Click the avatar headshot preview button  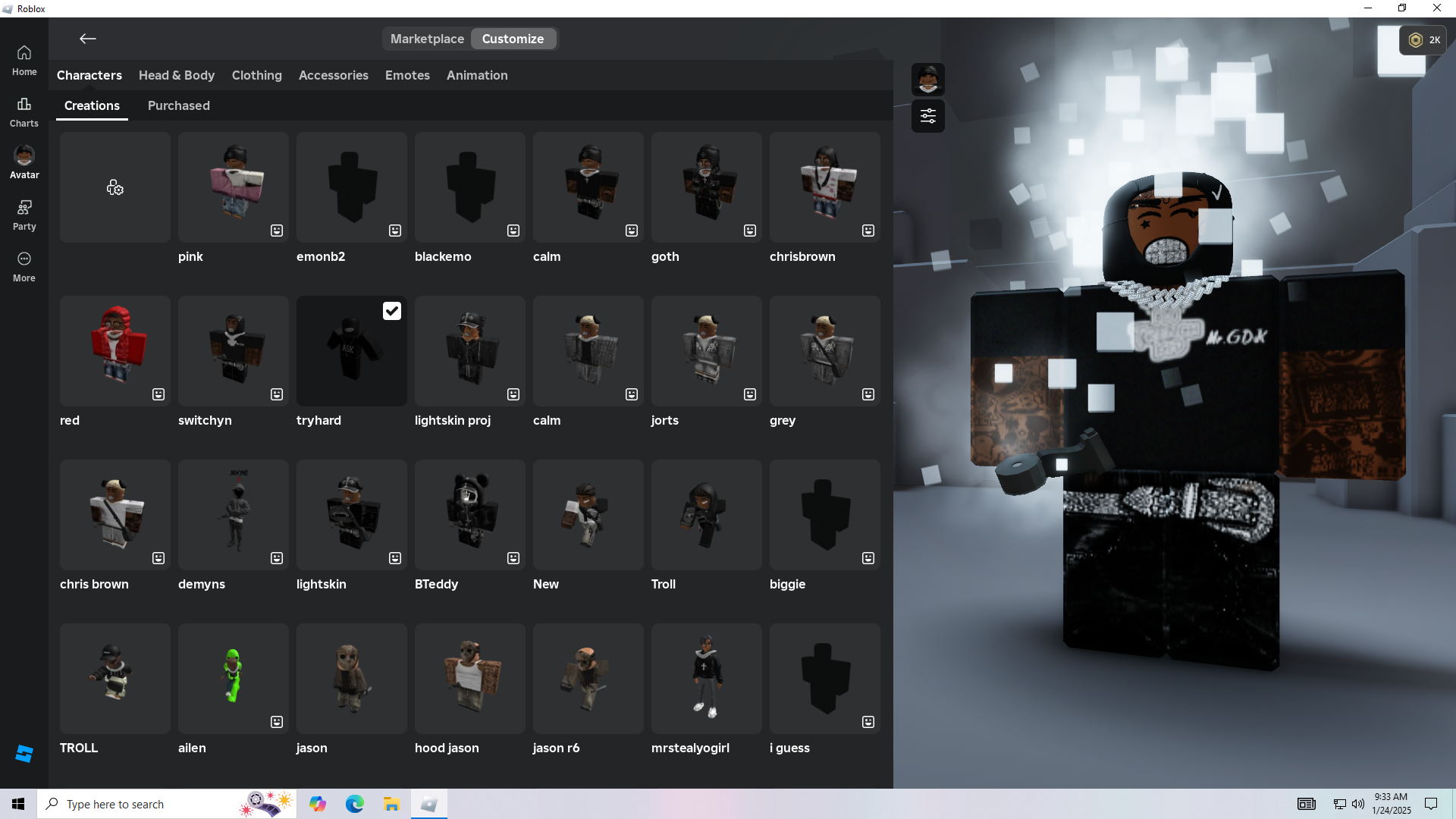coord(928,80)
